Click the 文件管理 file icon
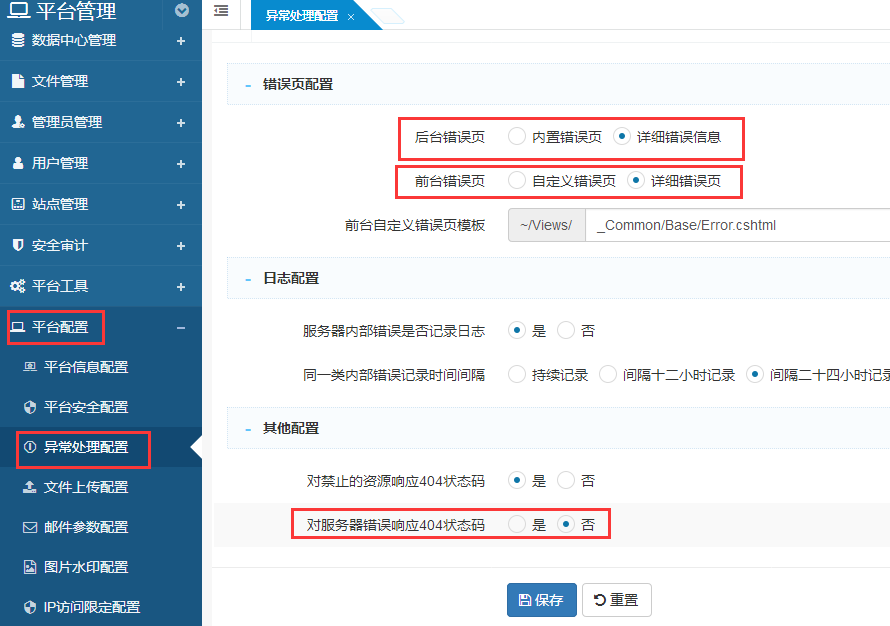This screenshot has height=626, width=890. click(17, 81)
